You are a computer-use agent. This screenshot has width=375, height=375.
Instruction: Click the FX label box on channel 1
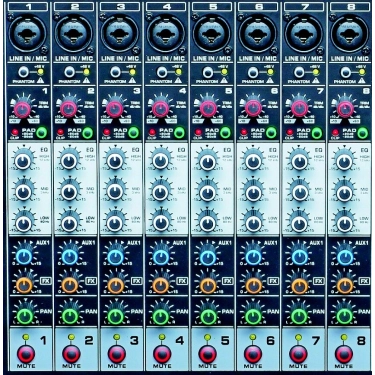click(x=45, y=281)
